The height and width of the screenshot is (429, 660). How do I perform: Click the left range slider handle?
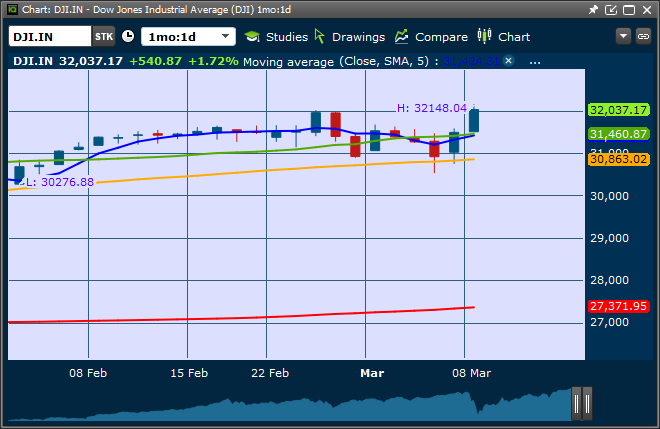tap(577, 404)
